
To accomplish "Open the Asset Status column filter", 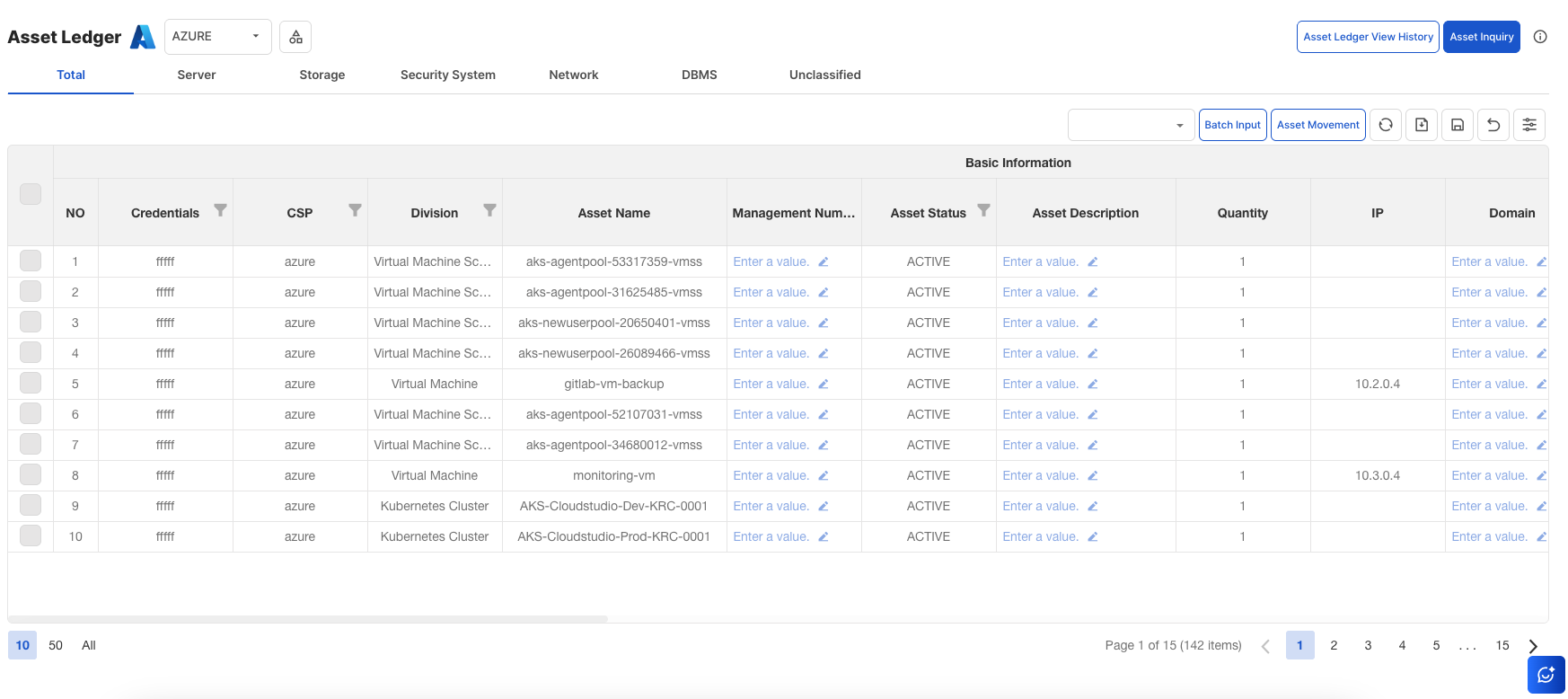I will pos(983,210).
